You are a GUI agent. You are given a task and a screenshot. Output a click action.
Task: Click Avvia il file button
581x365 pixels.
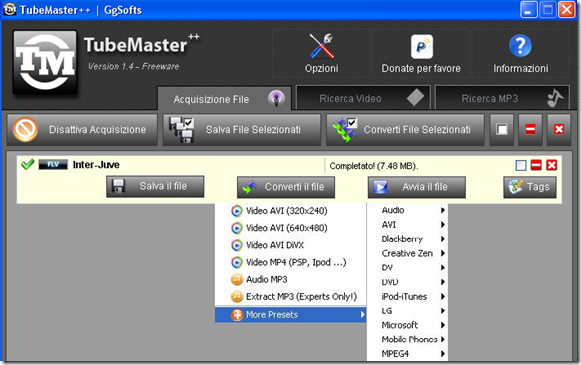tap(416, 187)
